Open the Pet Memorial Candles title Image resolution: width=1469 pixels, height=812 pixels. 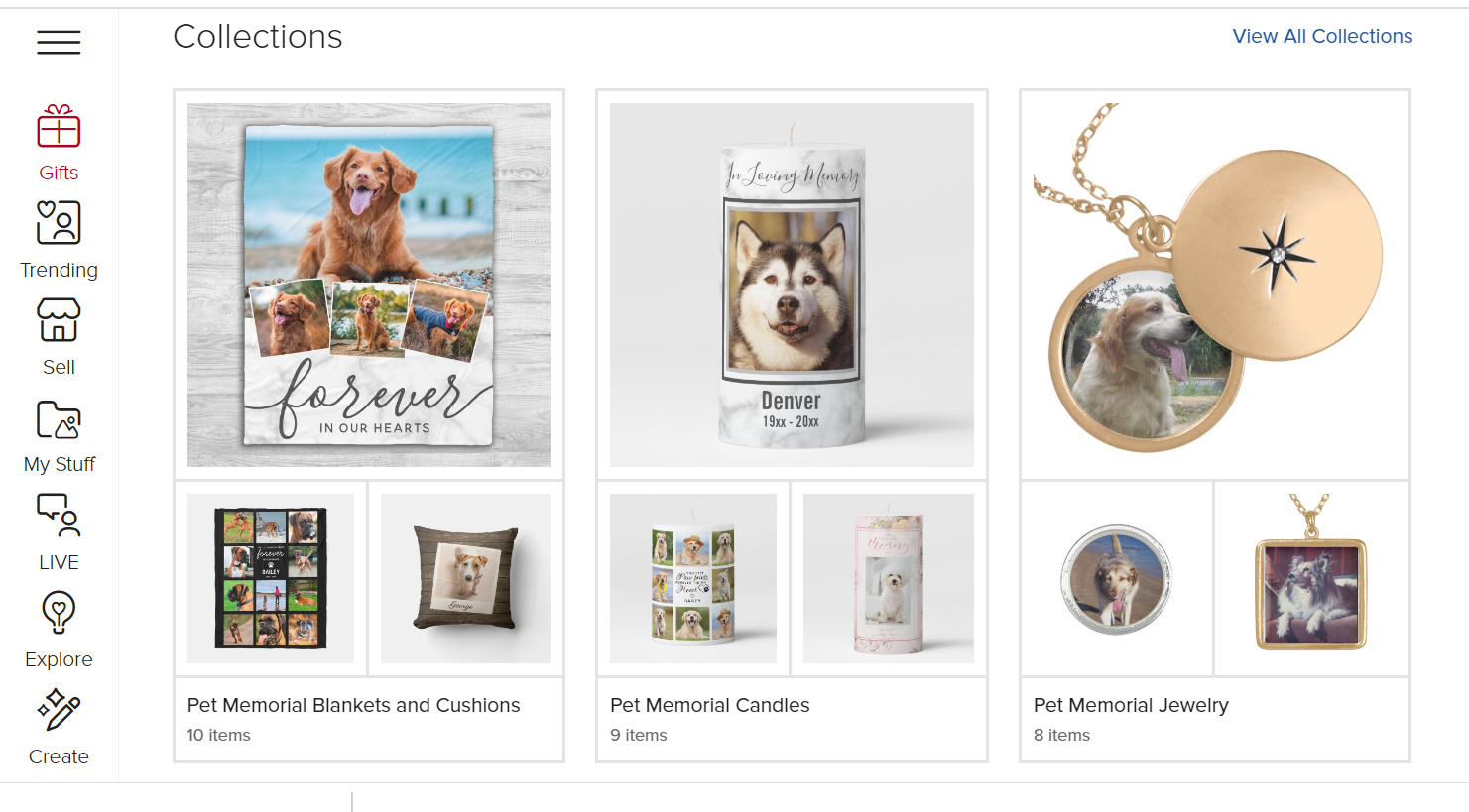coord(709,705)
